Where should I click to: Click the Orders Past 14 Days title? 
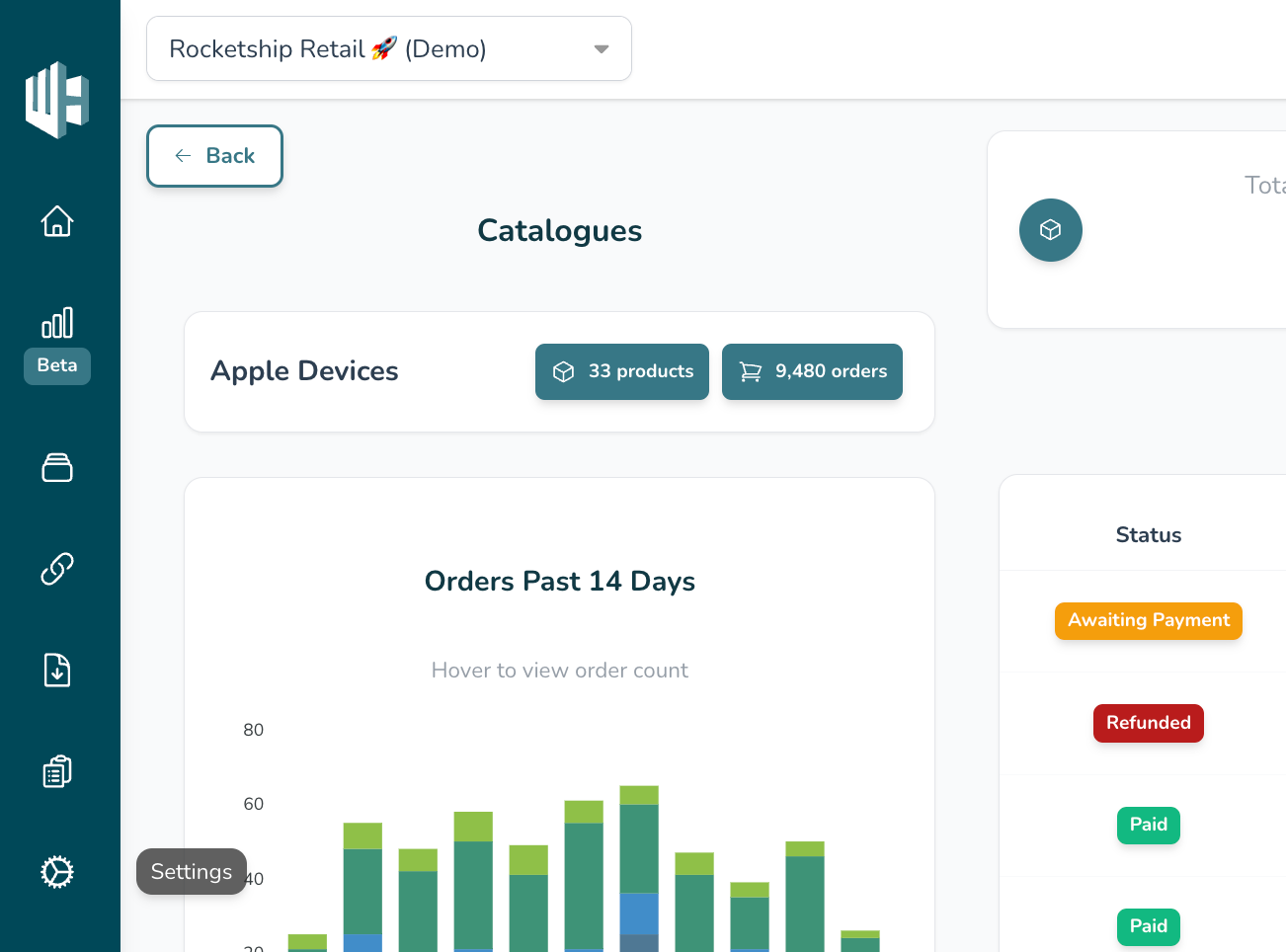(x=560, y=582)
